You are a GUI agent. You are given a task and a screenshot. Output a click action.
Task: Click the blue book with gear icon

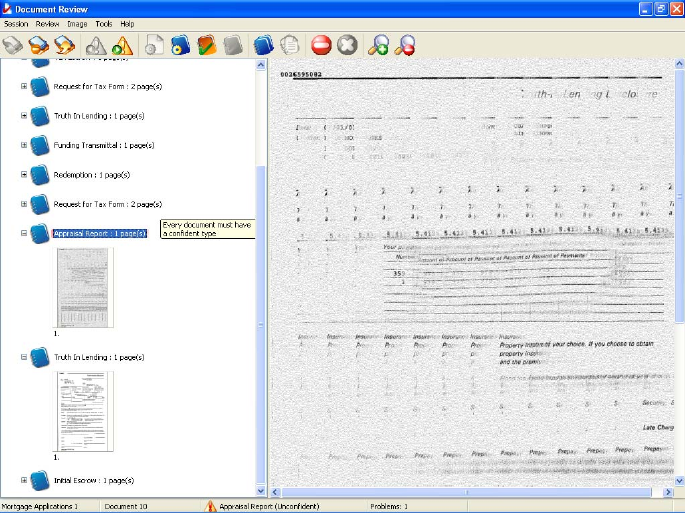[180, 44]
